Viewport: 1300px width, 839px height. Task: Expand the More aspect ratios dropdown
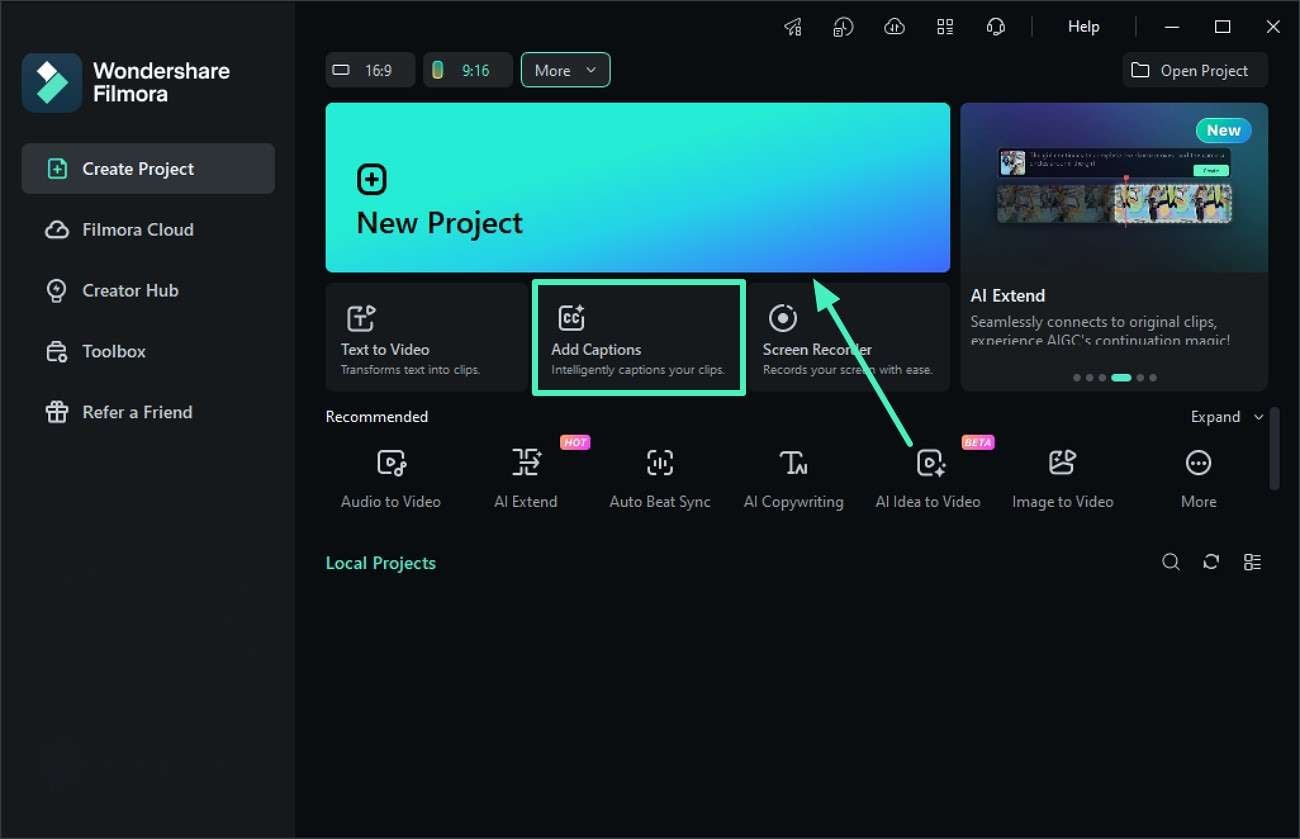click(x=565, y=70)
